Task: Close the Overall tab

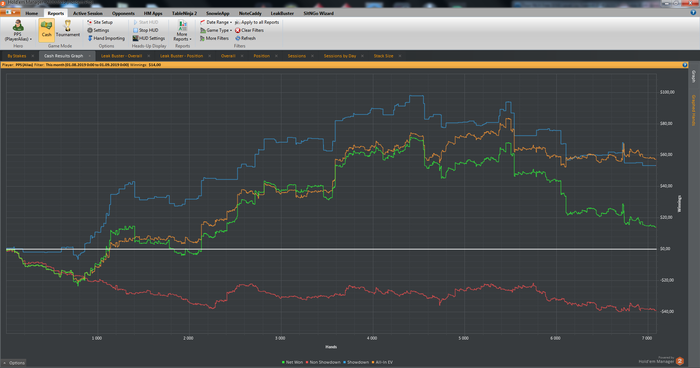Action: [x=242, y=56]
